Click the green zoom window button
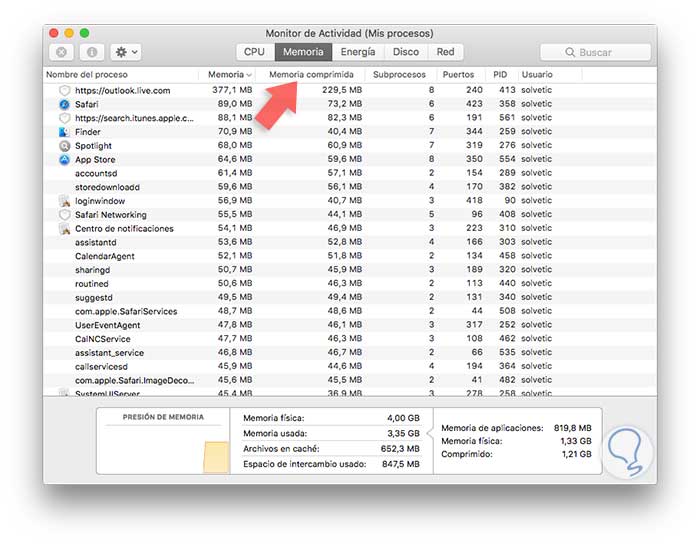 pos(84,33)
